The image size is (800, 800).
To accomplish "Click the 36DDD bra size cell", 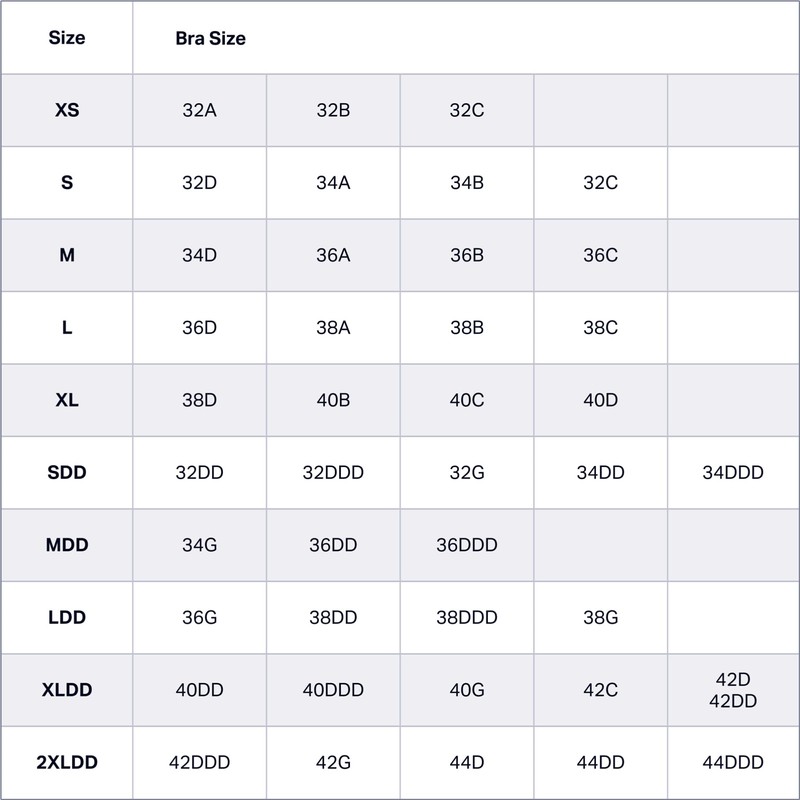I will 467,545.
